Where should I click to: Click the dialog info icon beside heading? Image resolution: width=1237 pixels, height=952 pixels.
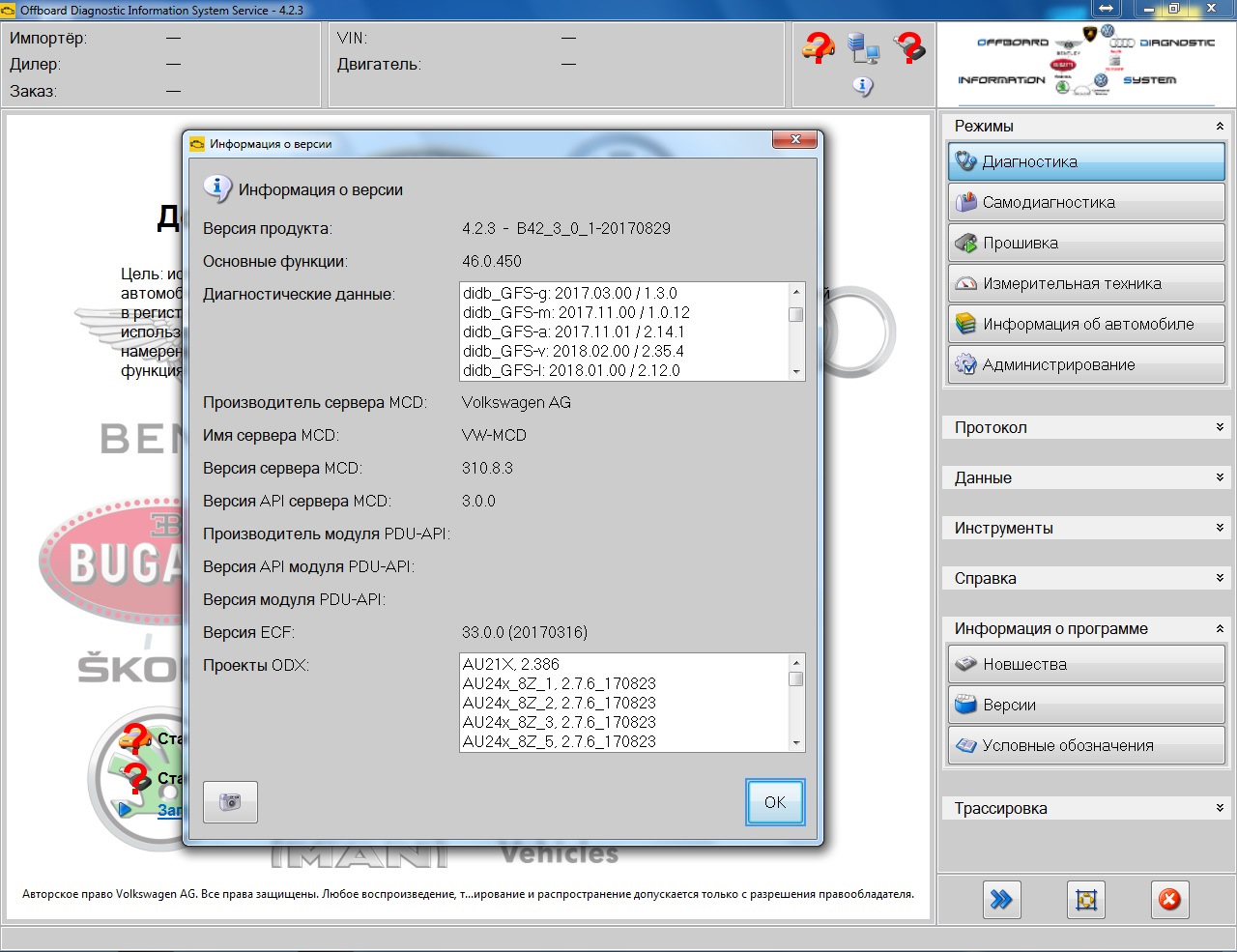[x=216, y=188]
